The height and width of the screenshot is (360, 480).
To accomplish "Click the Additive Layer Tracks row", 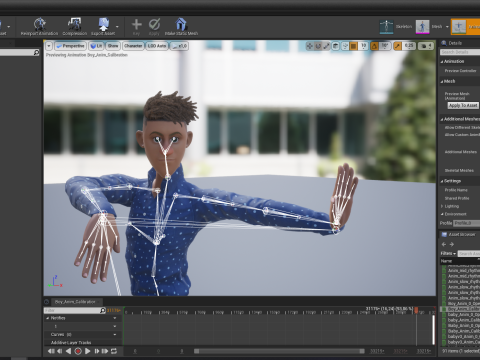I will pos(83,342).
